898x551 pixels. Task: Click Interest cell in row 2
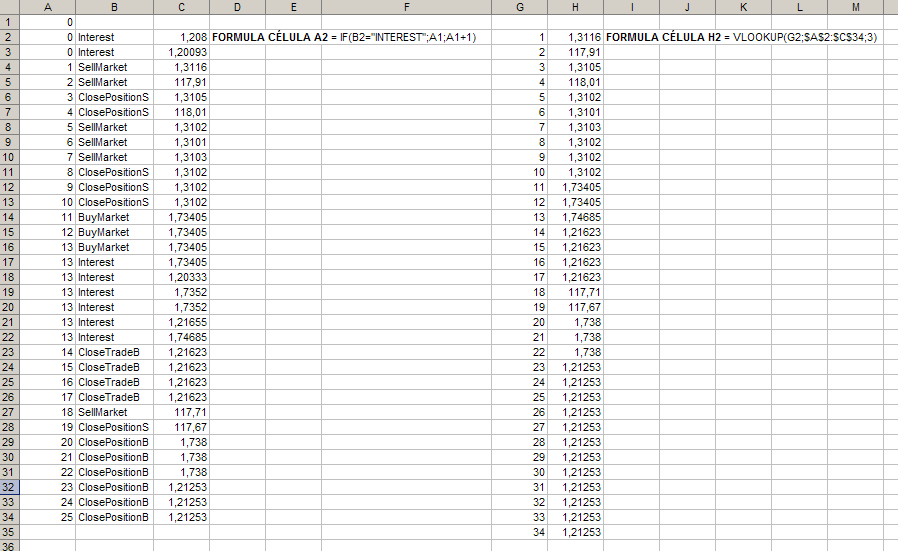pos(114,37)
